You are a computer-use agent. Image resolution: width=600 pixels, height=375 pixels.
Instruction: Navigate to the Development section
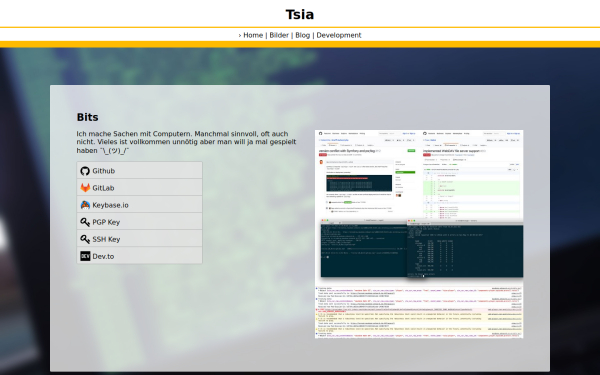(339, 35)
